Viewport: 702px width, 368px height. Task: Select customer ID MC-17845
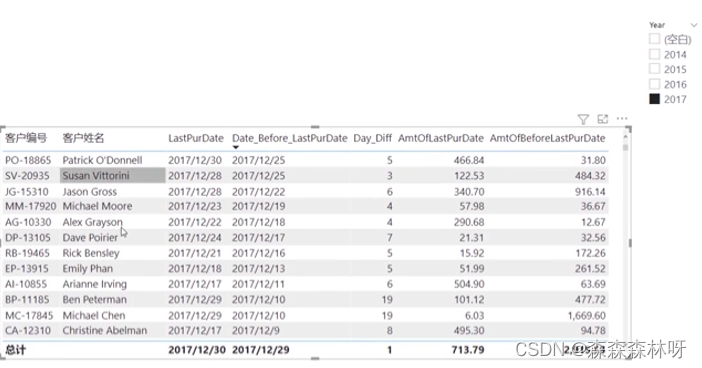pos(29,315)
